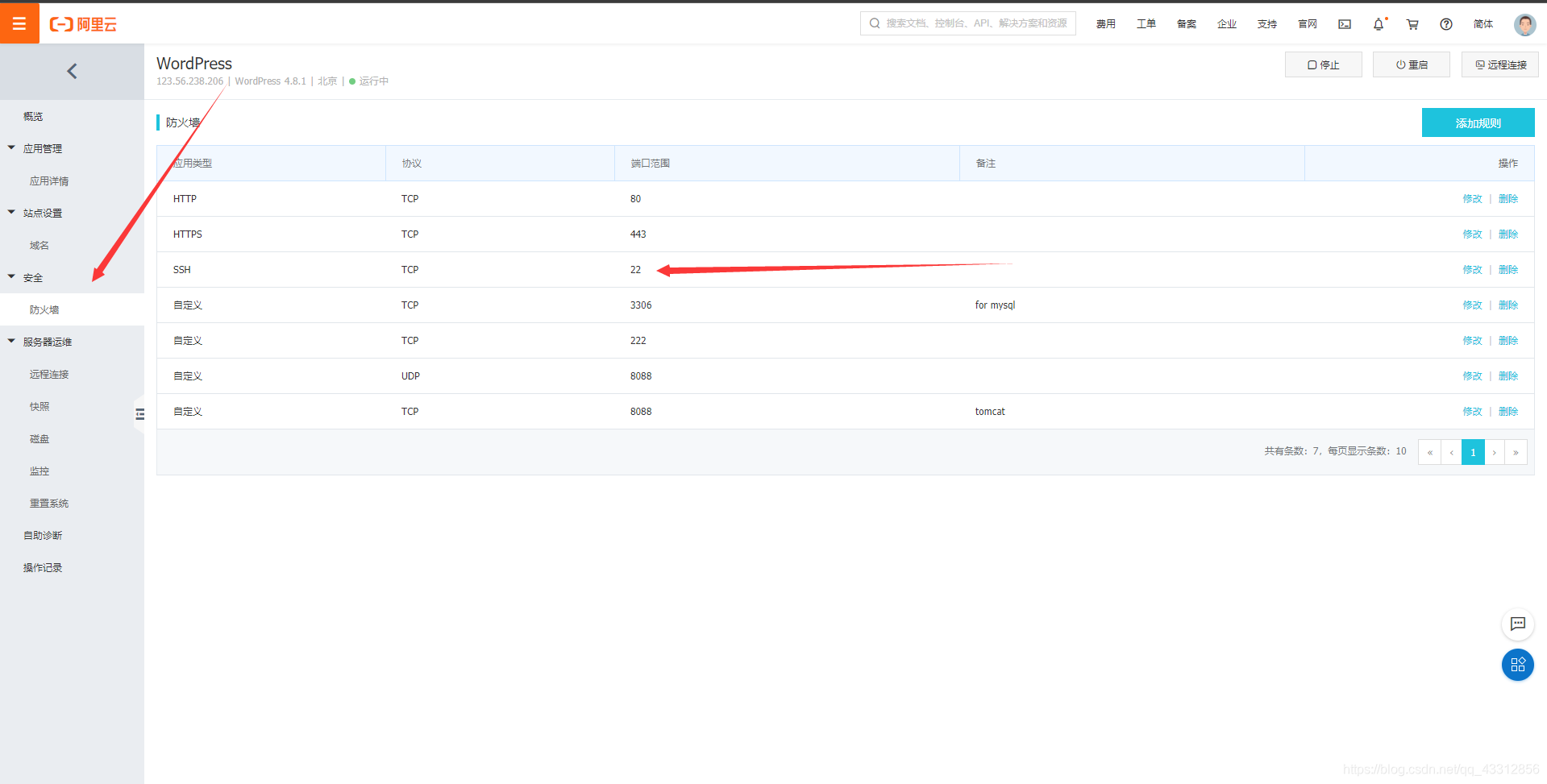This screenshot has height=784, width=1547.
Task: Go to first page with « button
Action: (x=1430, y=452)
